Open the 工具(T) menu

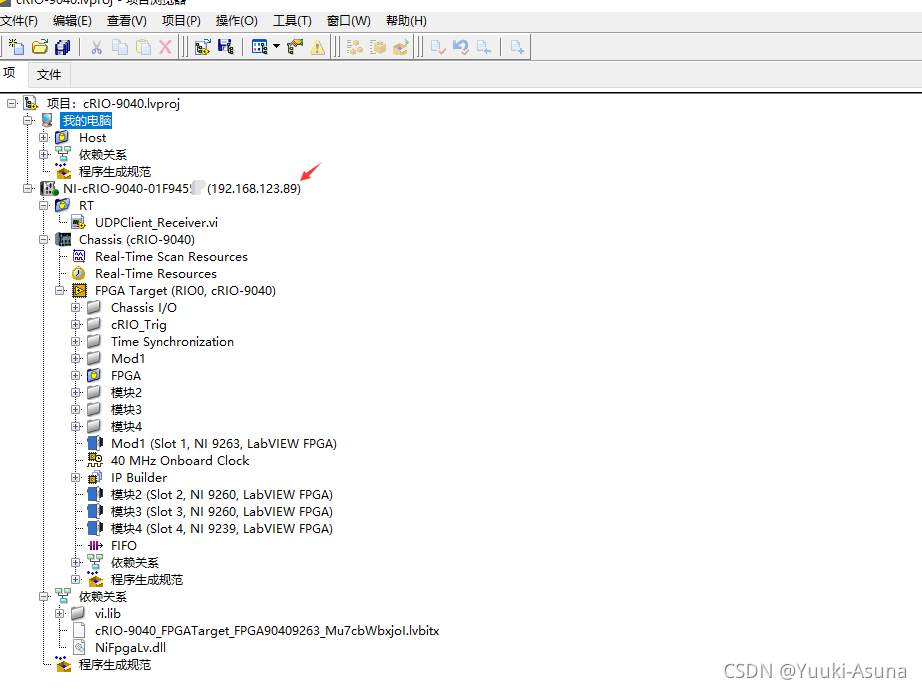coord(292,21)
